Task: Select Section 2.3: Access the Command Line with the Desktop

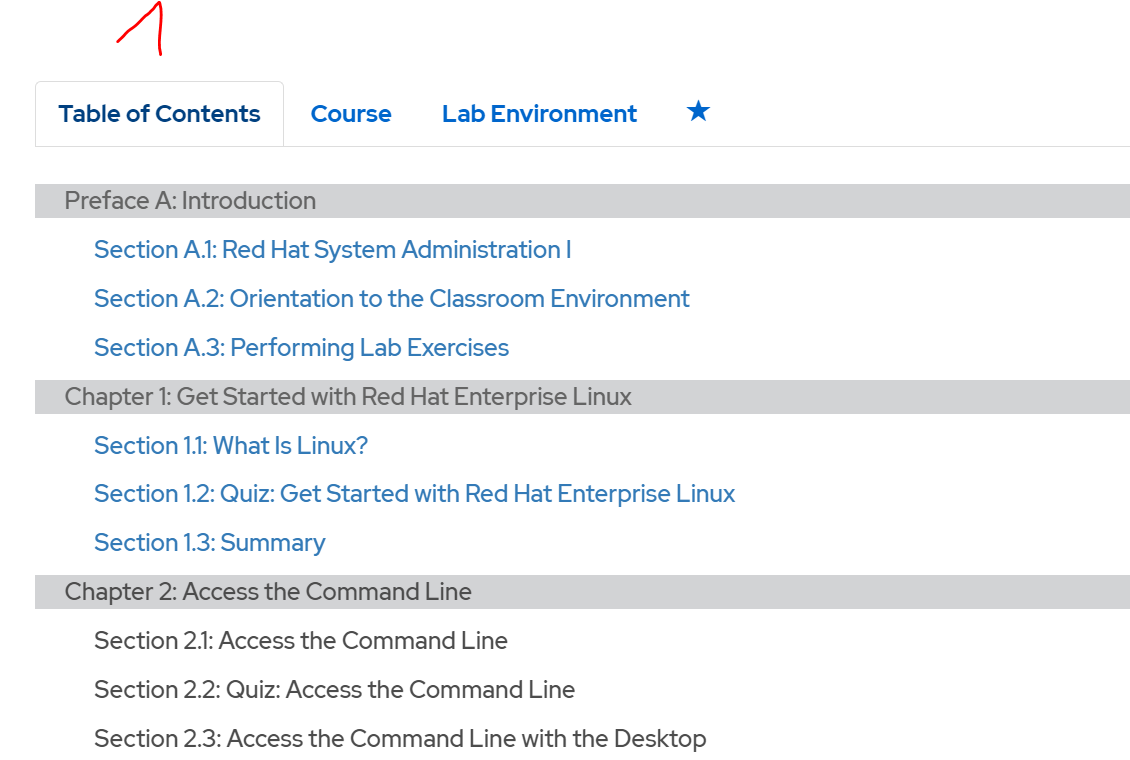Action: coord(400,738)
